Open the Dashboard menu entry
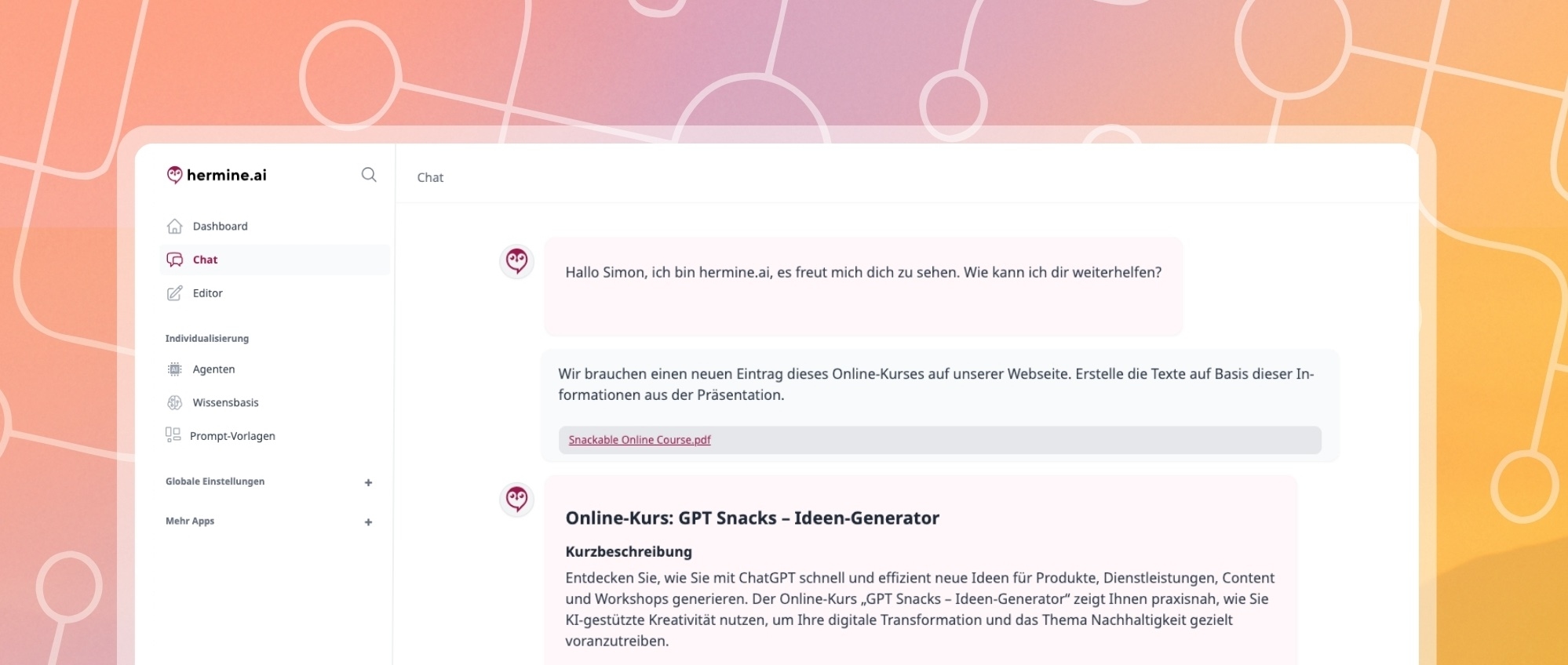This screenshot has height=665, width=1568. pos(221,226)
